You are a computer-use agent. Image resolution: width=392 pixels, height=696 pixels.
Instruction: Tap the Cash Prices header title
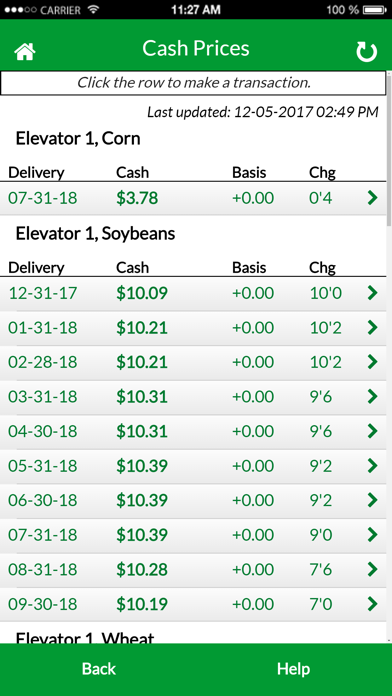click(x=196, y=48)
